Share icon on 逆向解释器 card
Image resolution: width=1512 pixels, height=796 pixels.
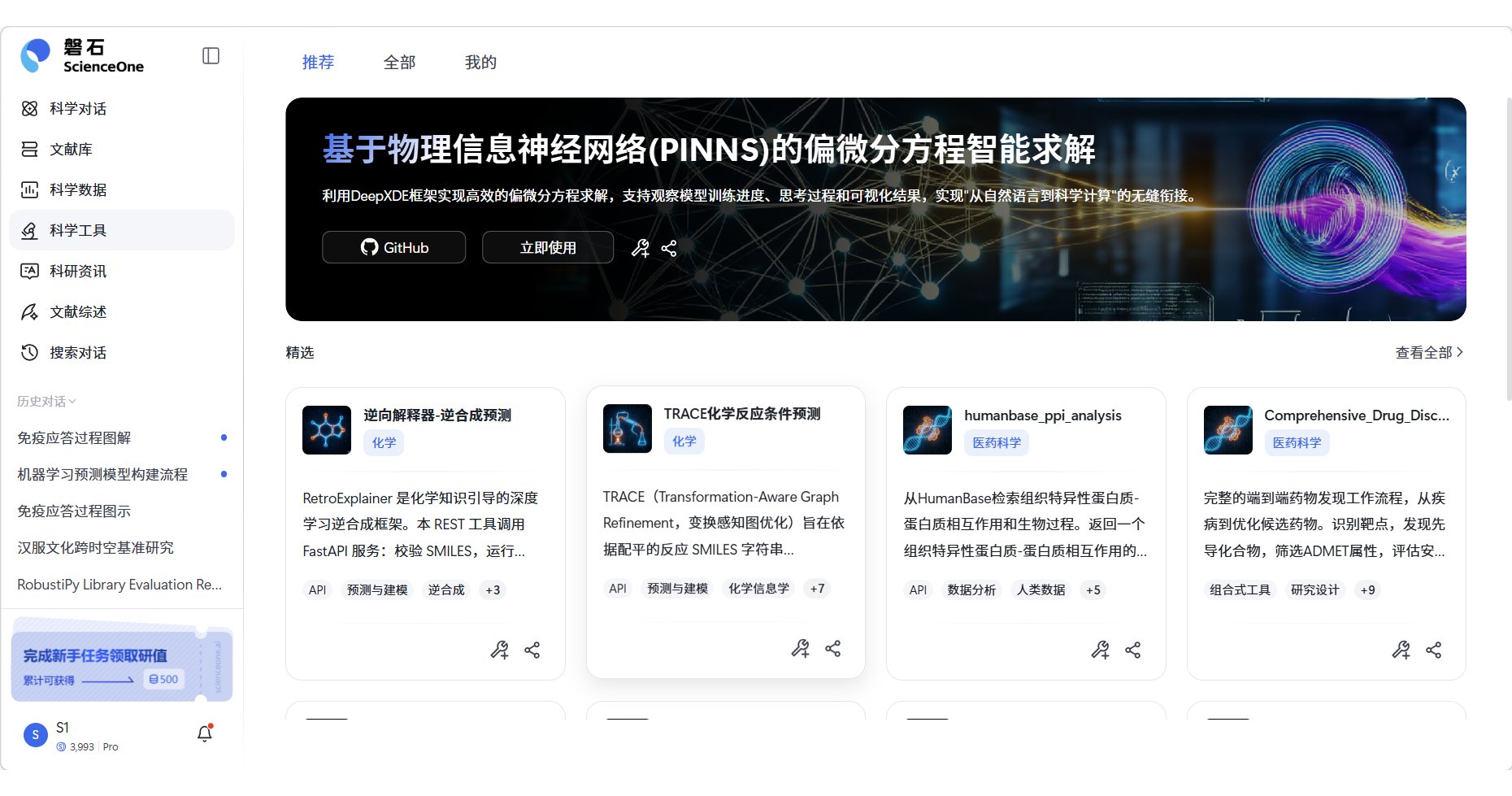532,650
